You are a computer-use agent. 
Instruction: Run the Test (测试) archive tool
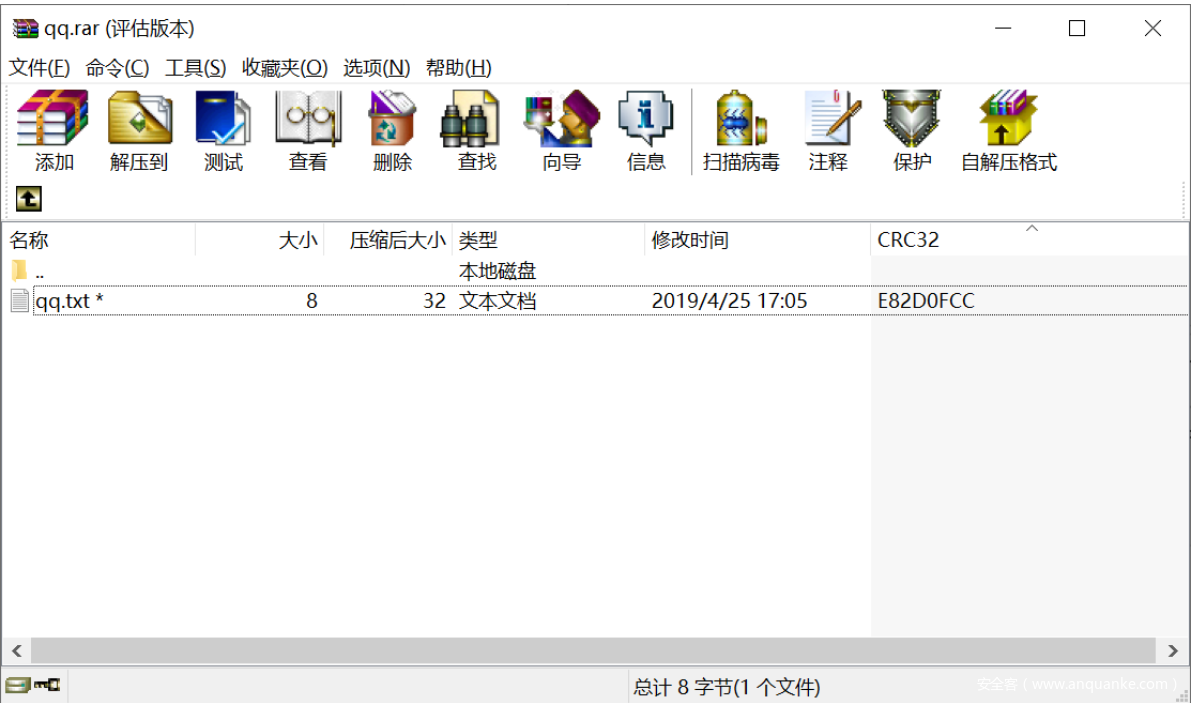[223, 129]
